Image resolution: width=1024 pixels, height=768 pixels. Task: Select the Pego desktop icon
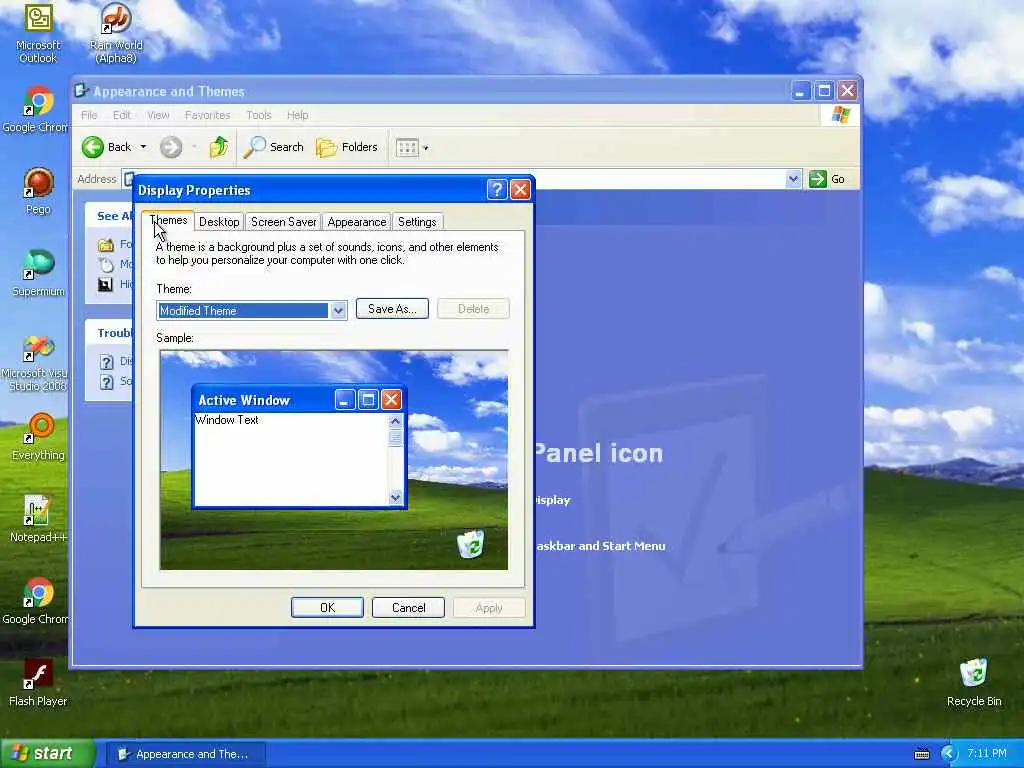pyautogui.click(x=38, y=191)
